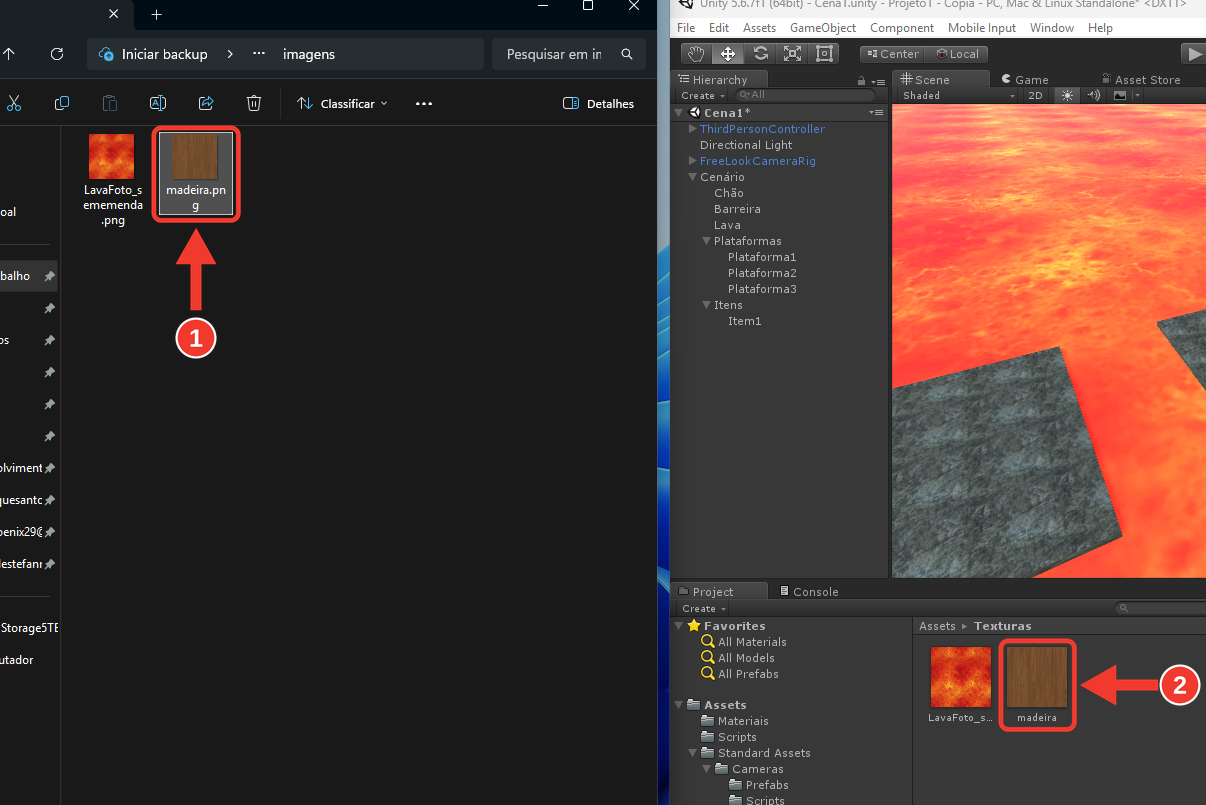Open the Asset Store tab
This screenshot has height=805, width=1206.
click(1140, 79)
